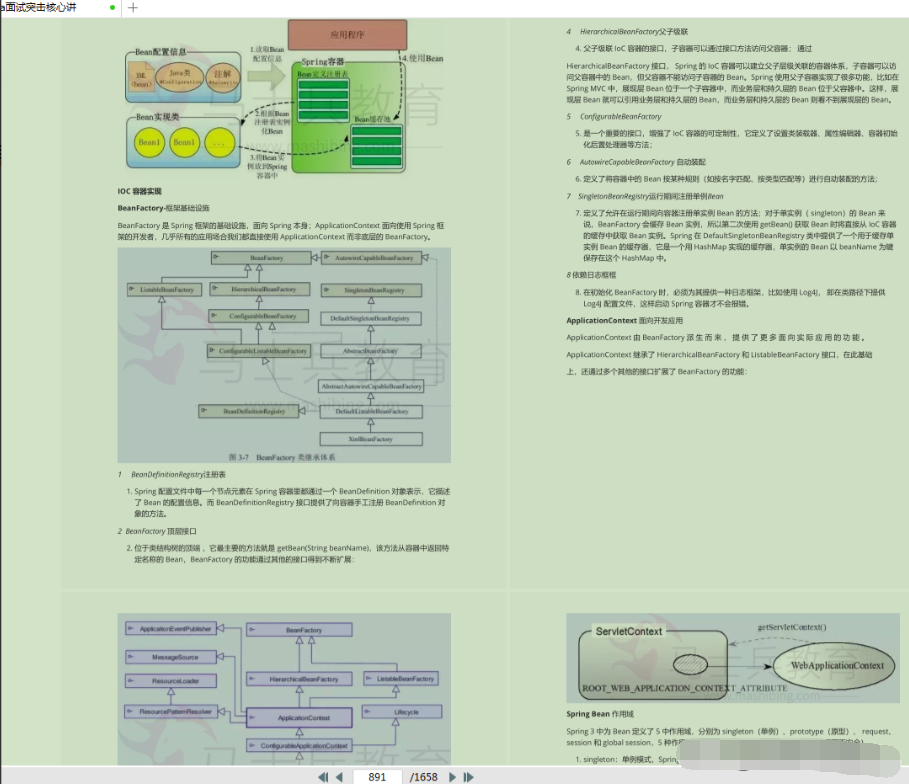Viewport: 909px width, 784px height.
Task: Click the Bean实现类 group label
Action: click(x=157, y=117)
